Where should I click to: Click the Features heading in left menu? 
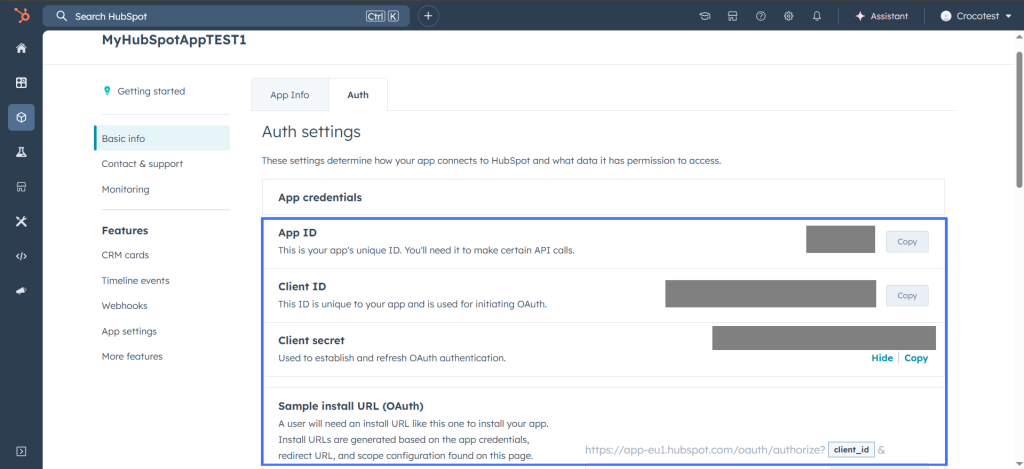coord(125,231)
